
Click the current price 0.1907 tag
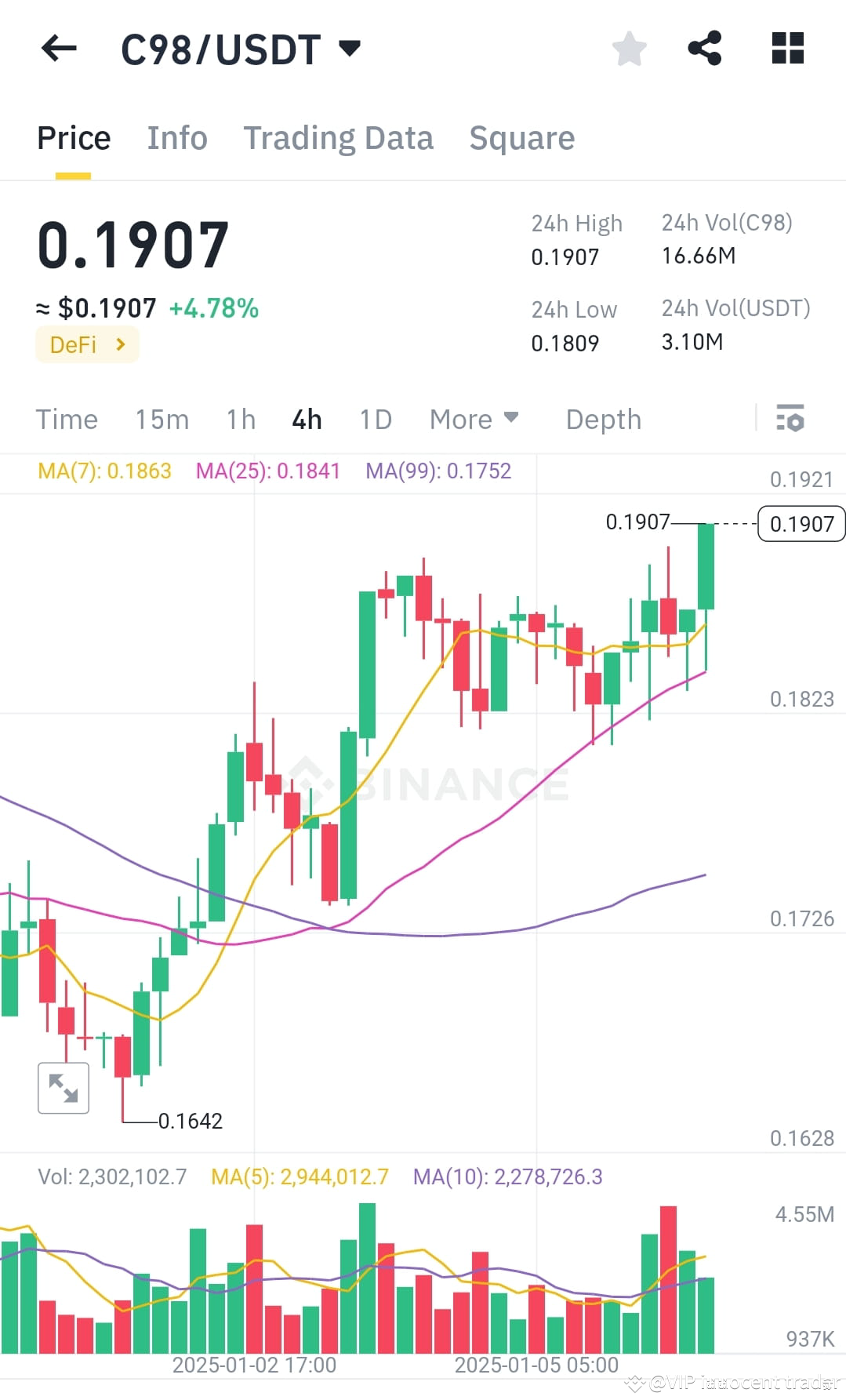(x=800, y=523)
